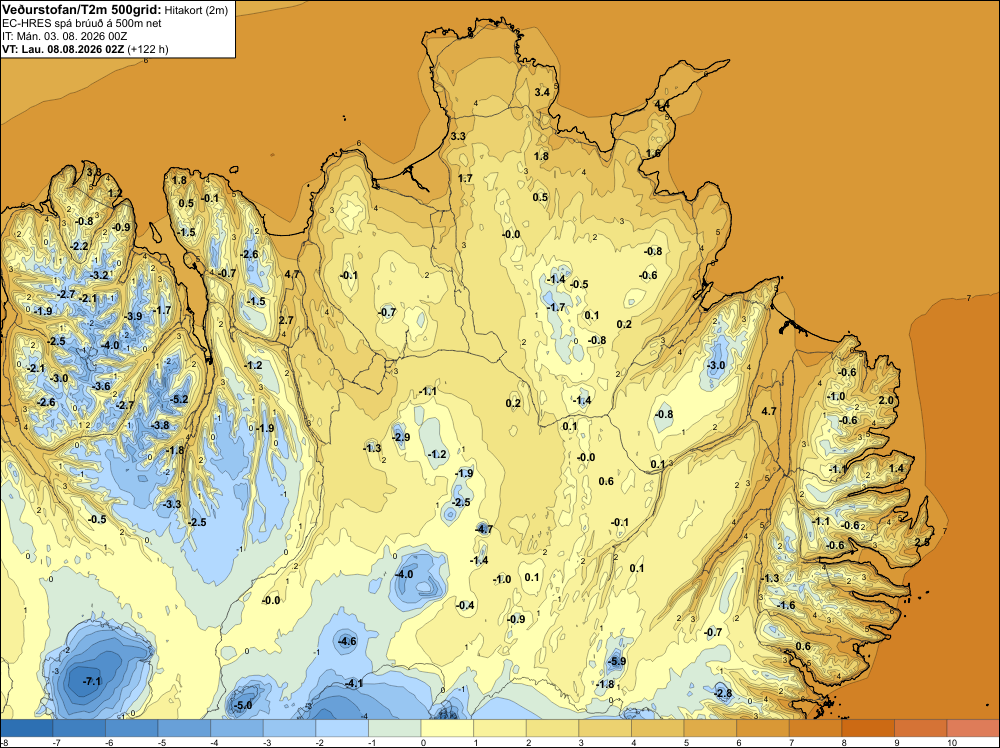Select the -3.6 temperature value

click(x=101, y=386)
